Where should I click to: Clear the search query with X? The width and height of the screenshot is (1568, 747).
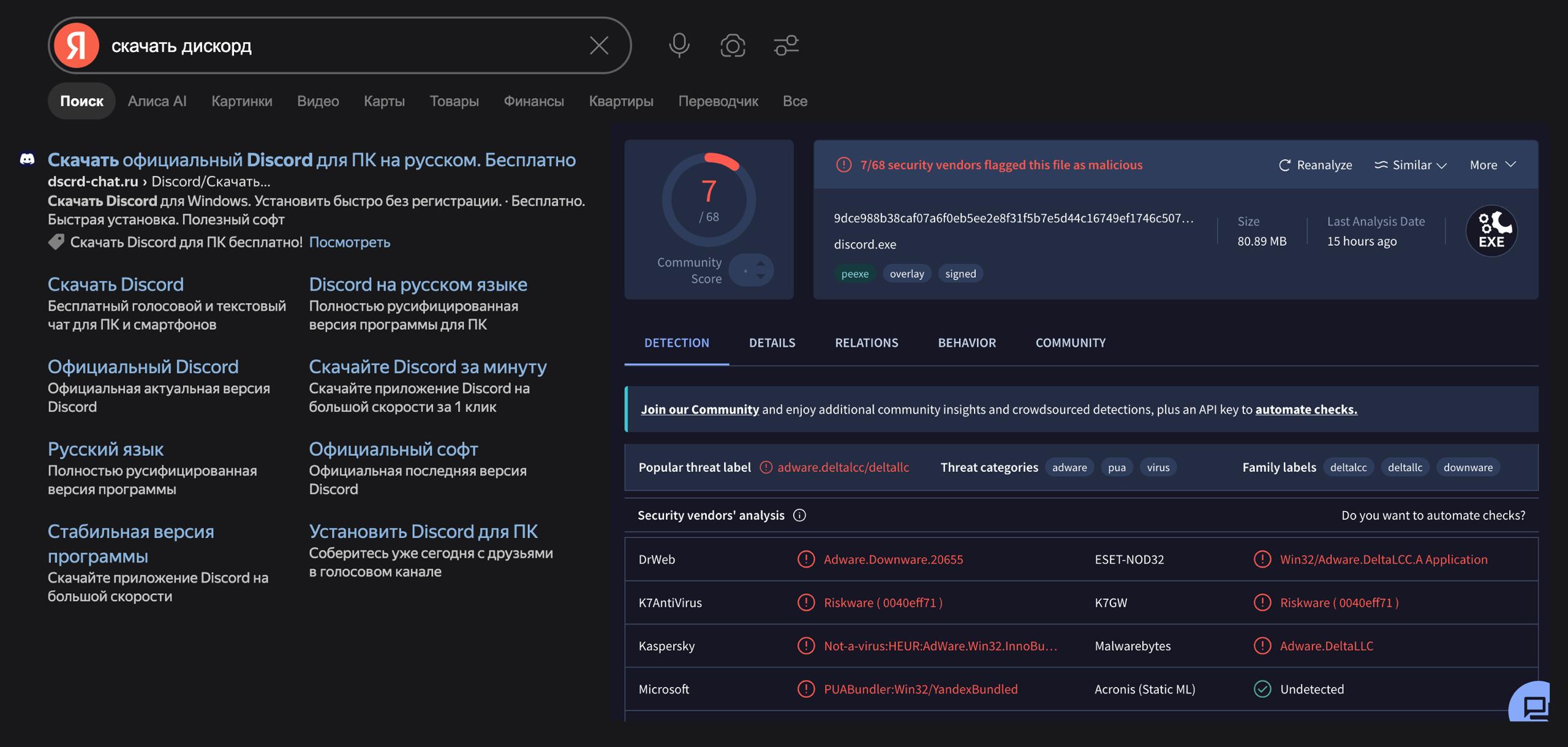[598, 45]
